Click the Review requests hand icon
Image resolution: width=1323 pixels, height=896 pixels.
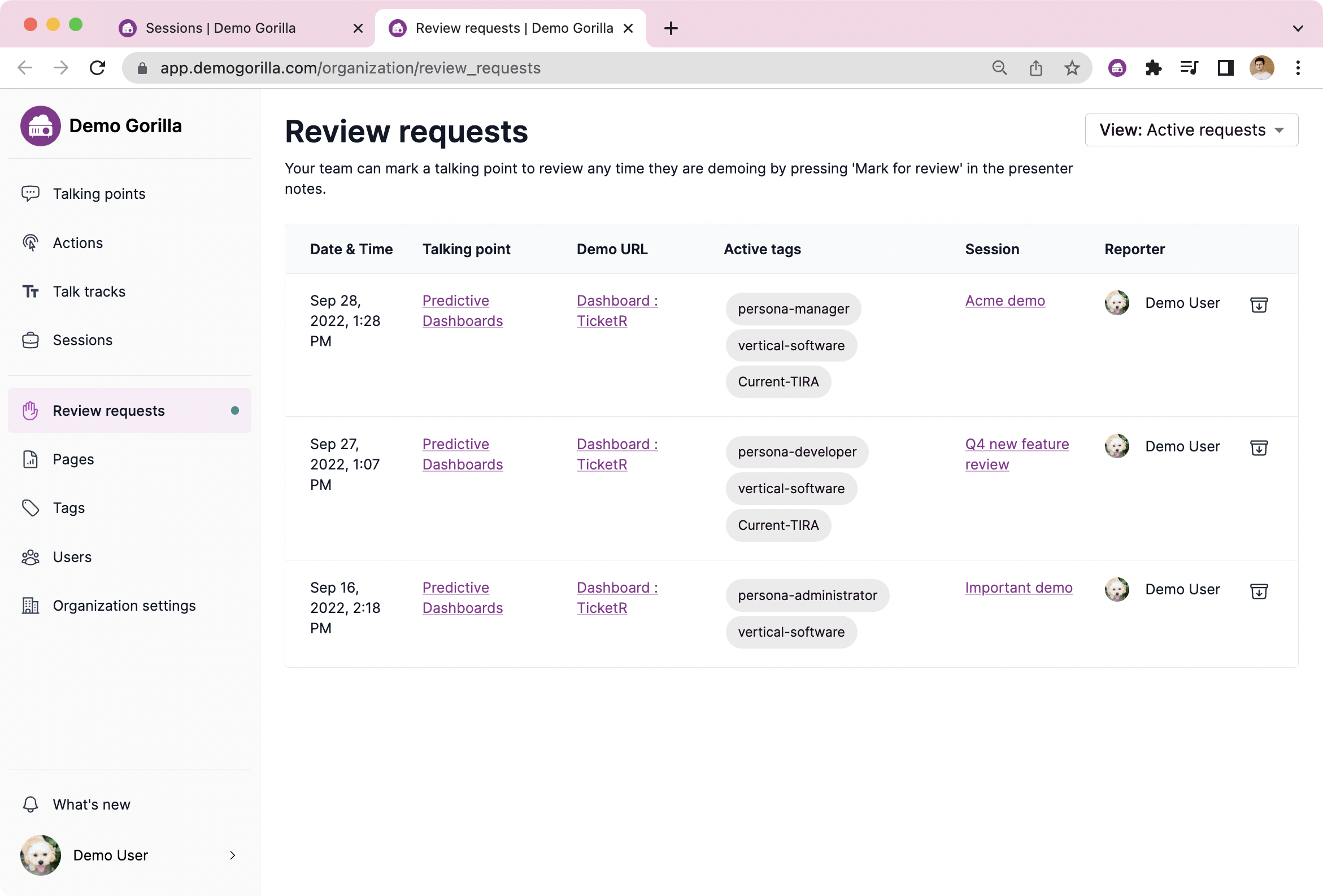coord(29,410)
